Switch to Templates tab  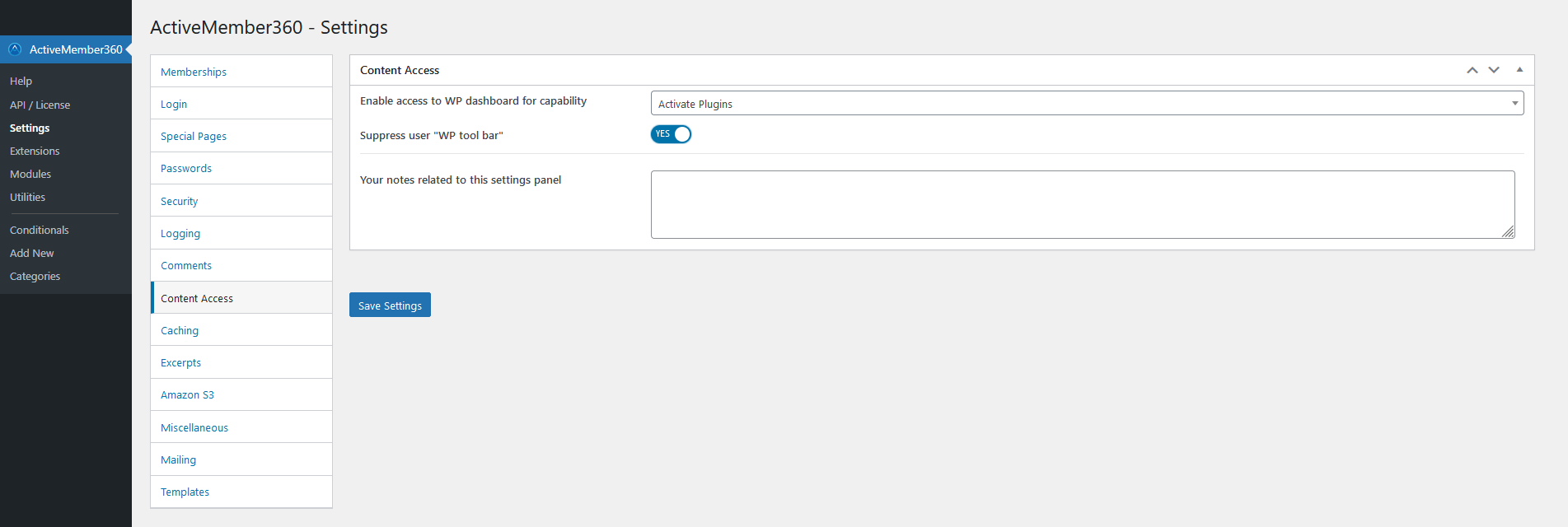[241, 492]
